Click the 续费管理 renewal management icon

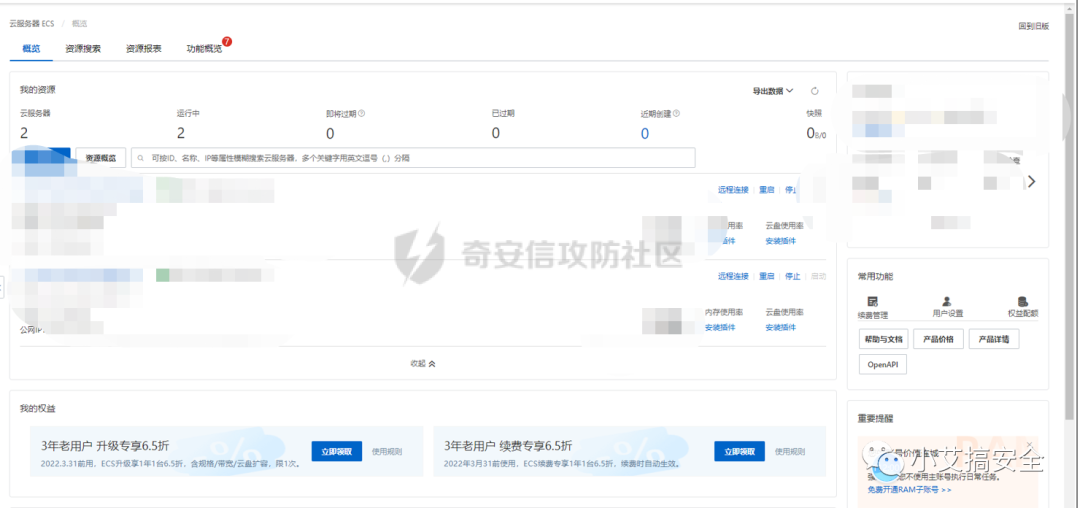(x=872, y=301)
